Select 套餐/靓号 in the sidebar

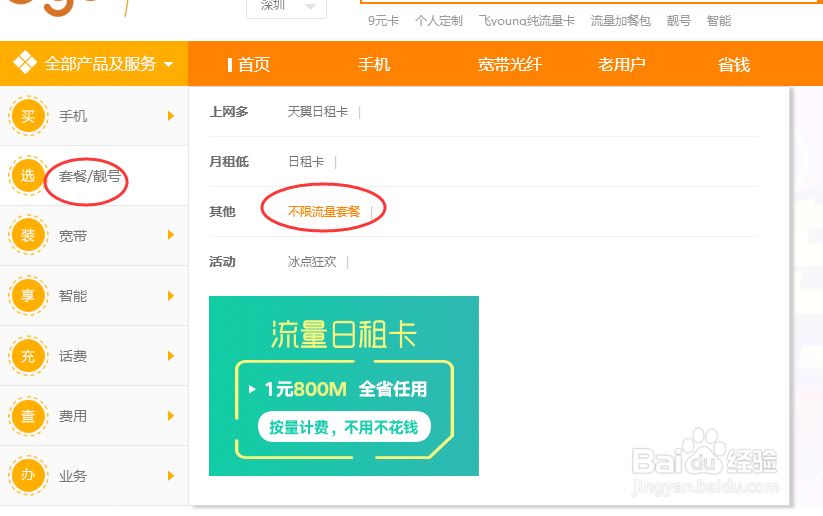pyautogui.click(x=90, y=176)
